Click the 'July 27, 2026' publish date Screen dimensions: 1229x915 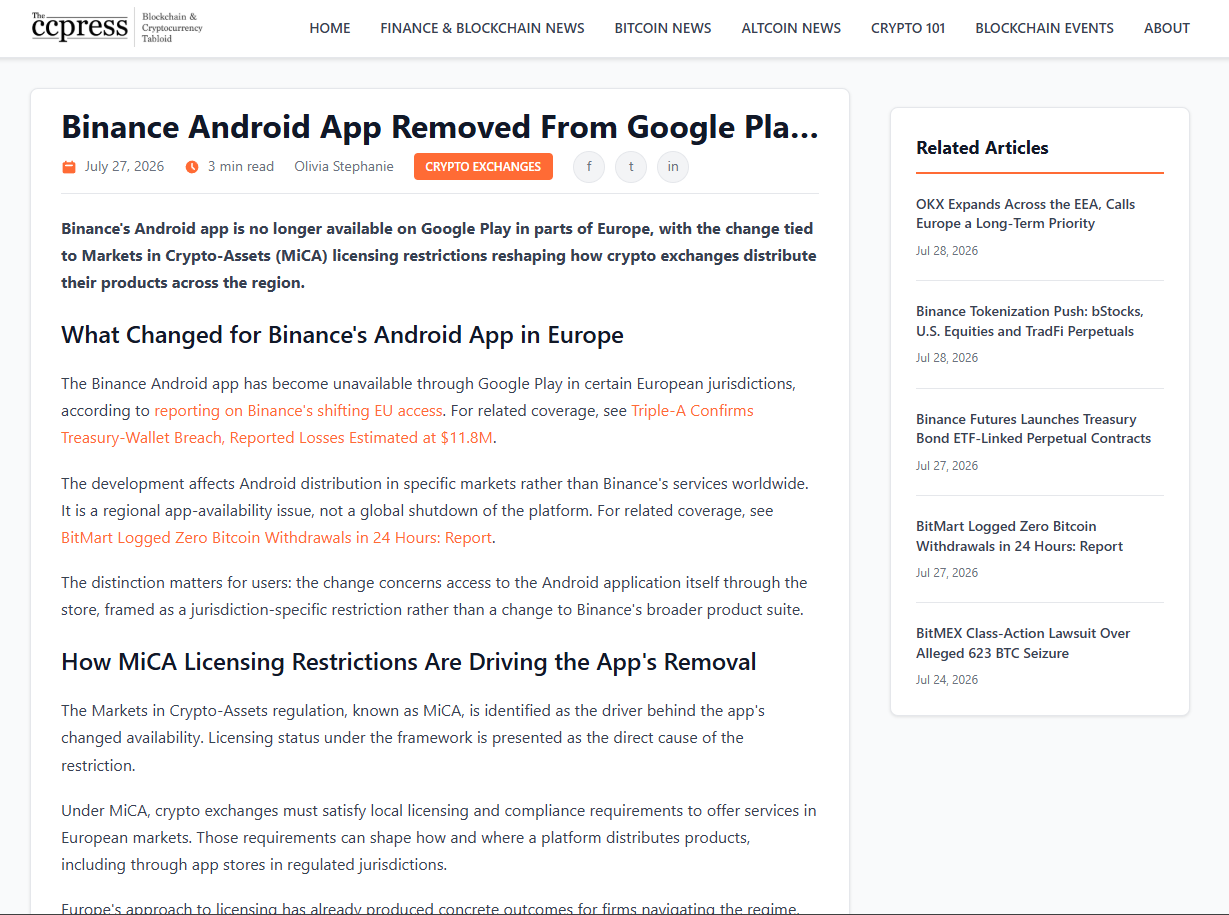point(124,167)
